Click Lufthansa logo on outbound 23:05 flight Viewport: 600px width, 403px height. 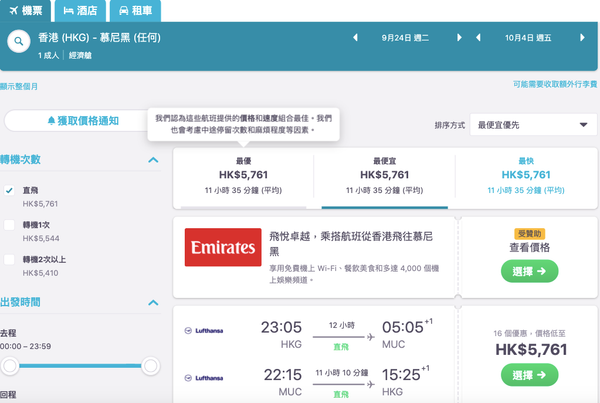click(x=204, y=331)
